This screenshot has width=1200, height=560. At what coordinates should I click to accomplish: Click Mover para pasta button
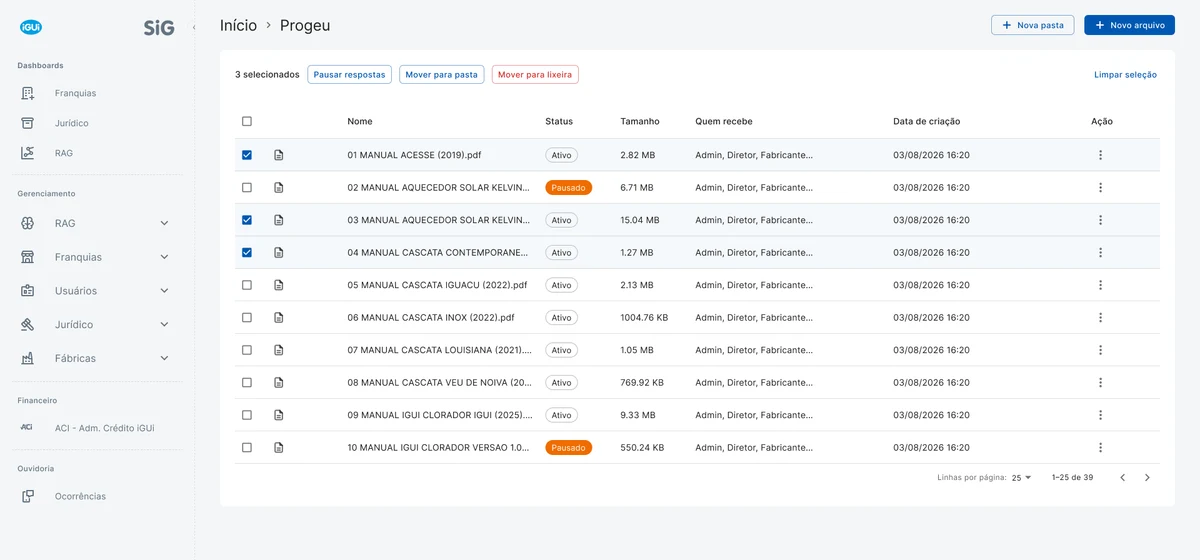tap(441, 75)
